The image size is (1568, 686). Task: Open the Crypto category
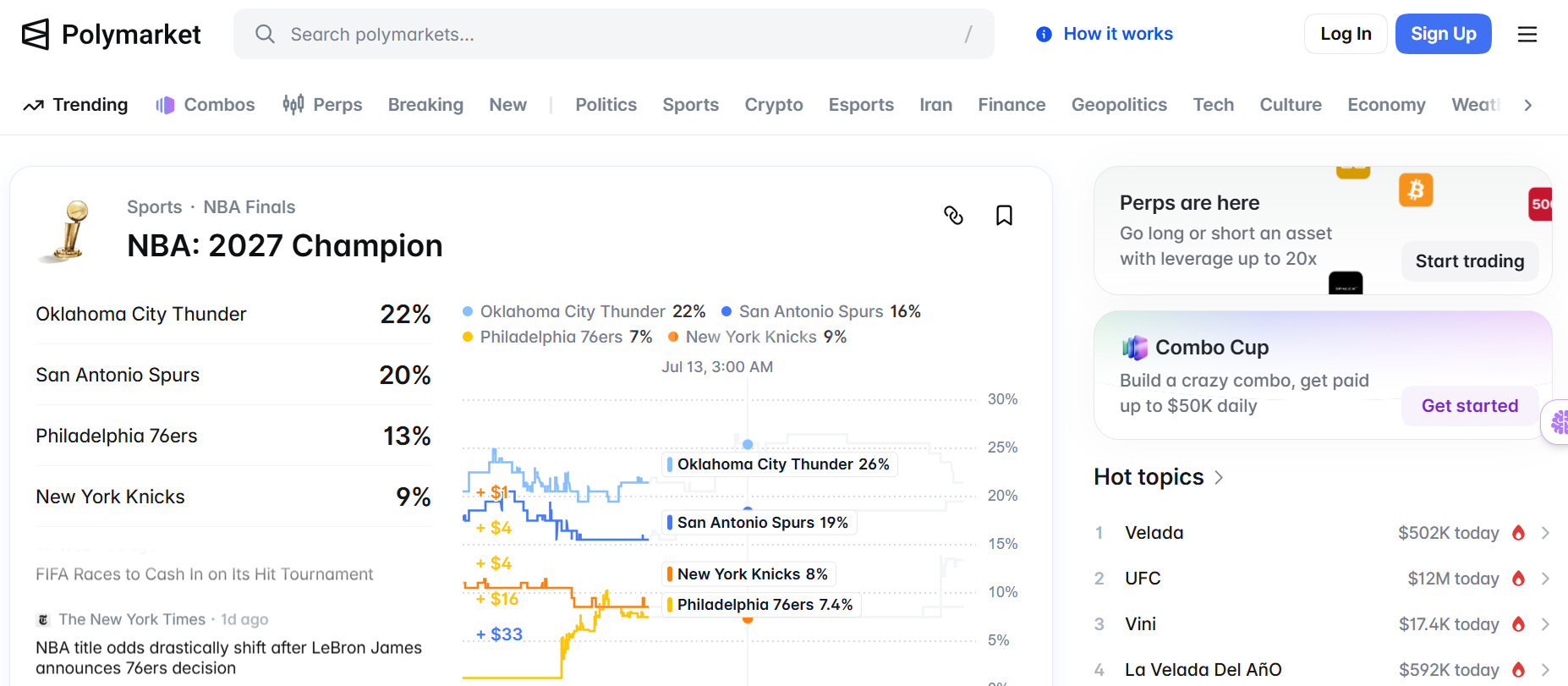tap(774, 105)
